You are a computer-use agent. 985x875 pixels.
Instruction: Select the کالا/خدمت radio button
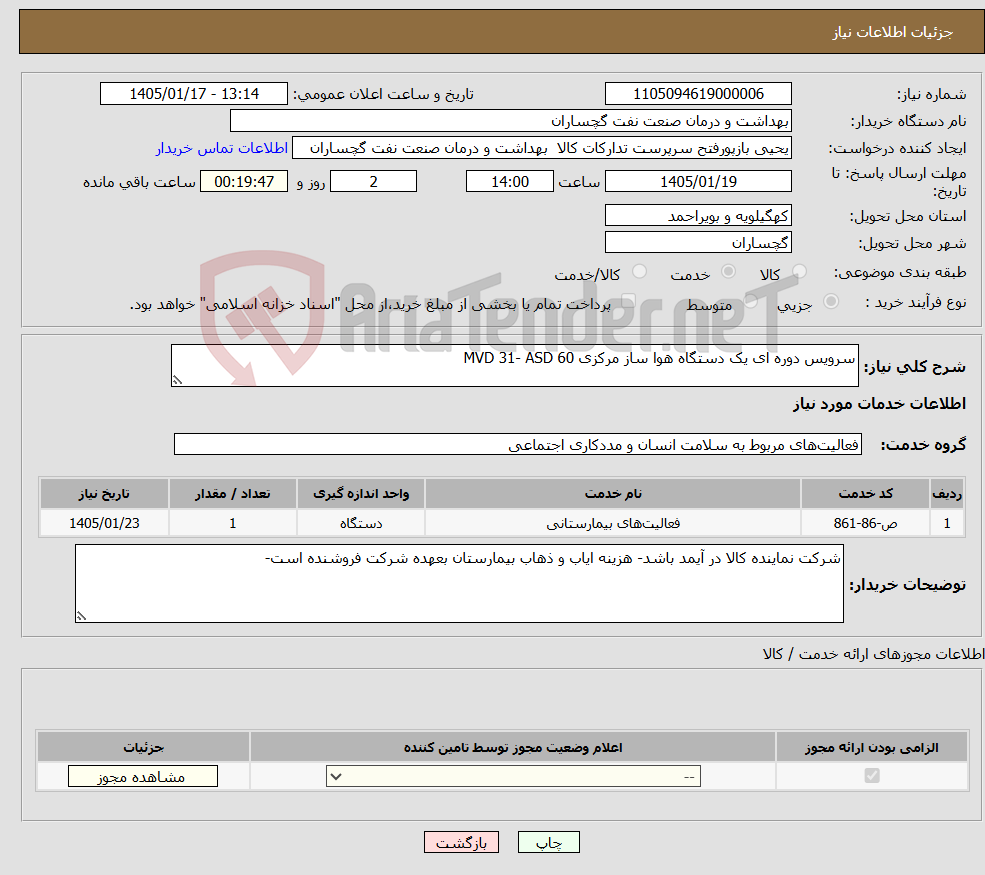[639, 272]
